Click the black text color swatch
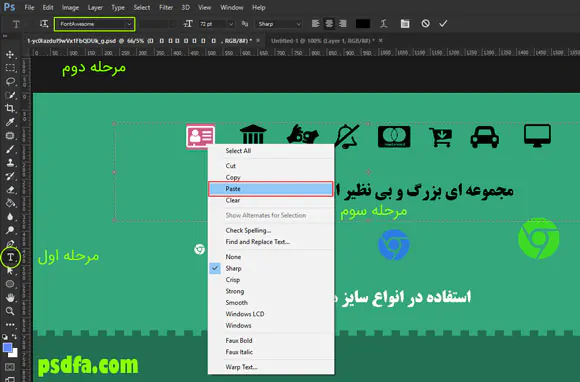The width and height of the screenshot is (580, 382). [362, 24]
